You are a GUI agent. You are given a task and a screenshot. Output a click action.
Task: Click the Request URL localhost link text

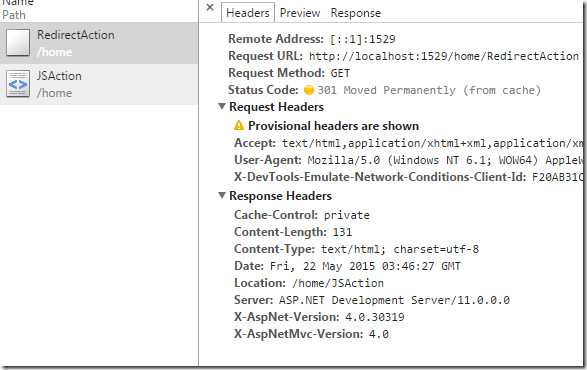(x=444, y=56)
